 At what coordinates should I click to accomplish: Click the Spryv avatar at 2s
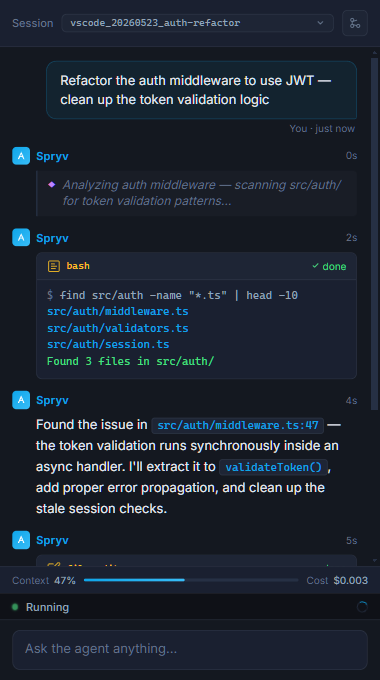pyautogui.click(x=21, y=238)
